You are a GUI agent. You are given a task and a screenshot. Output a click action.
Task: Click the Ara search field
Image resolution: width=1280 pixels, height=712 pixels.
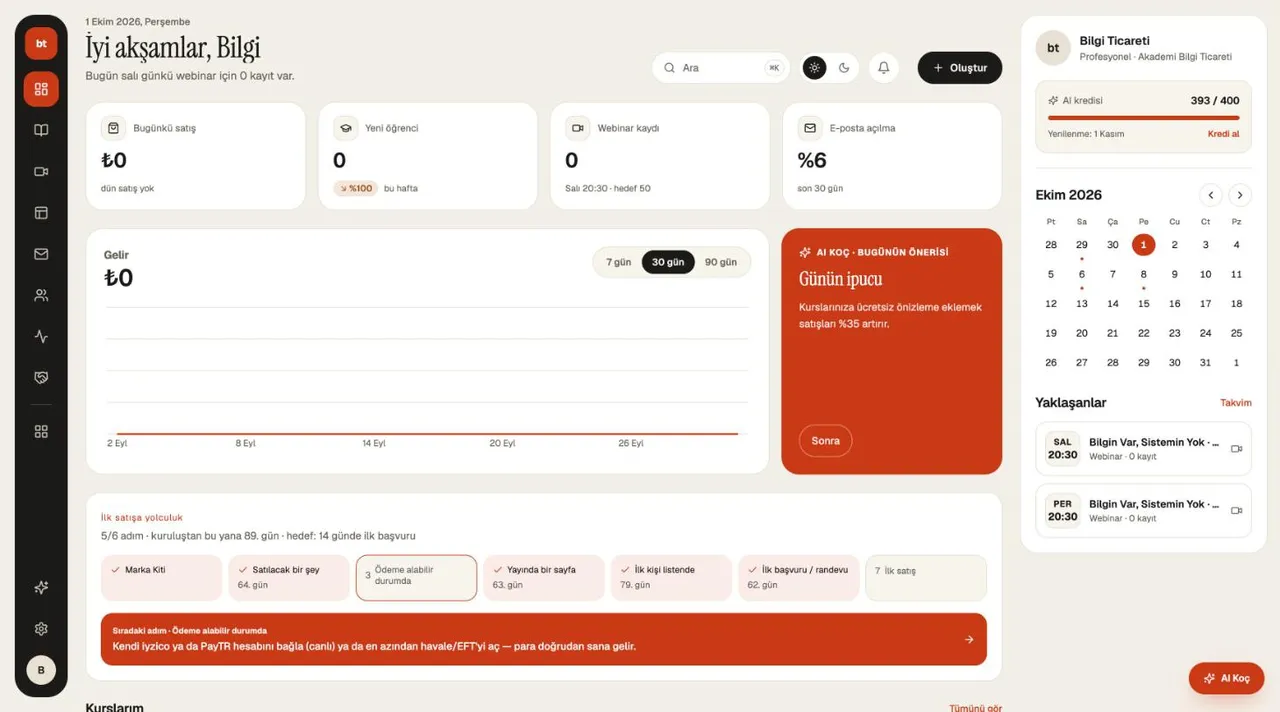(x=721, y=68)
